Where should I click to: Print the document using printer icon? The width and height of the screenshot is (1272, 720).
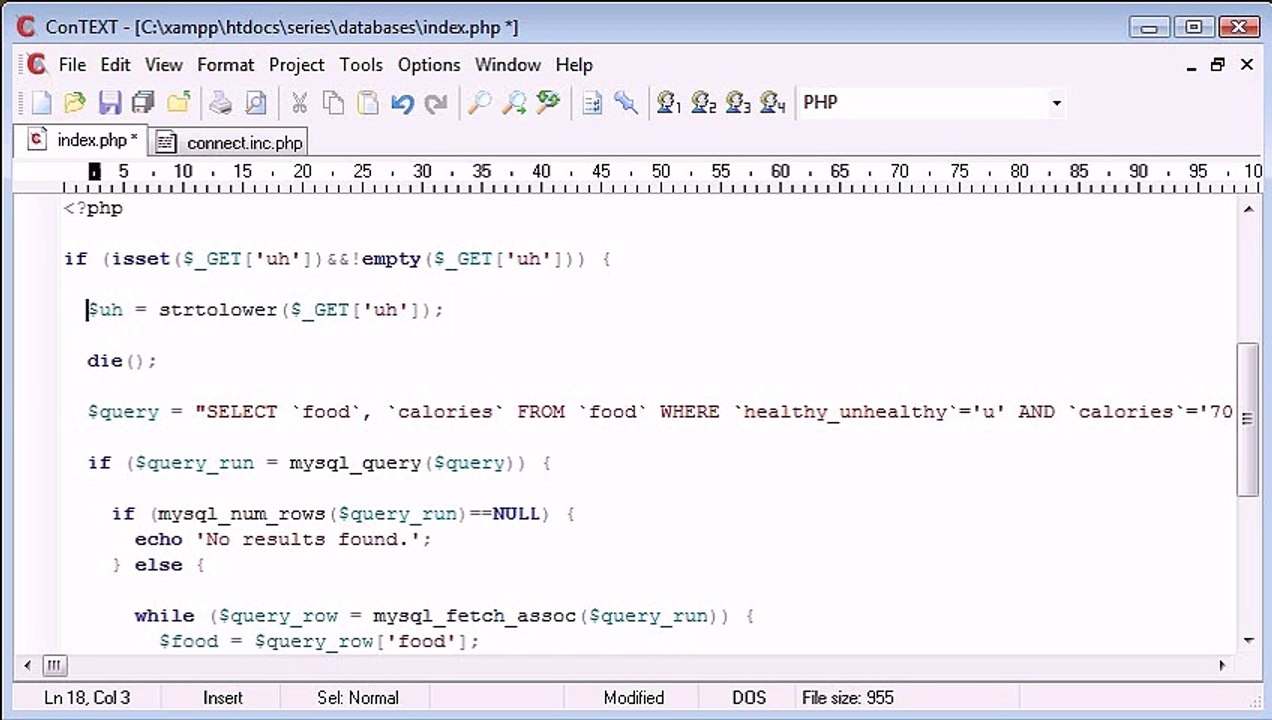(x=221, y=102)
